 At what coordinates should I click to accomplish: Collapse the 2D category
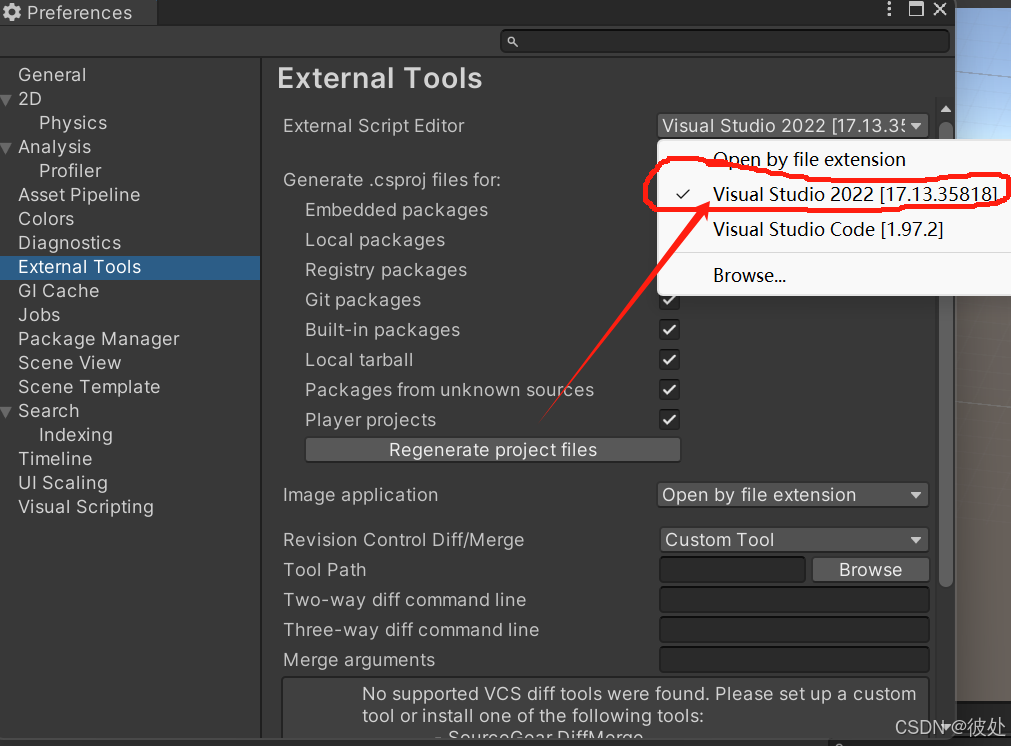click(x=6, y=100)
